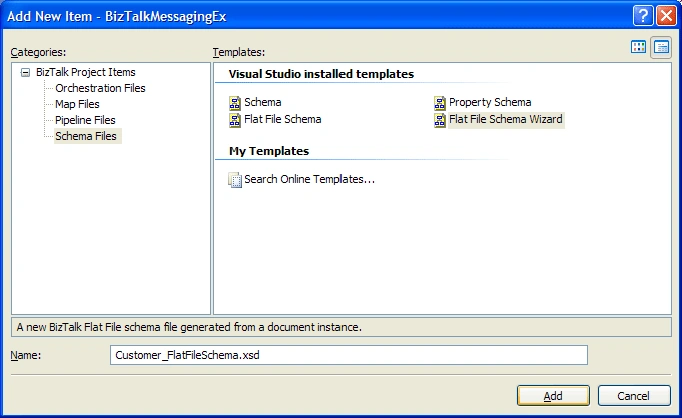Select the Flat File Schema template icon

pyautogui.click(x=235, y=120)
